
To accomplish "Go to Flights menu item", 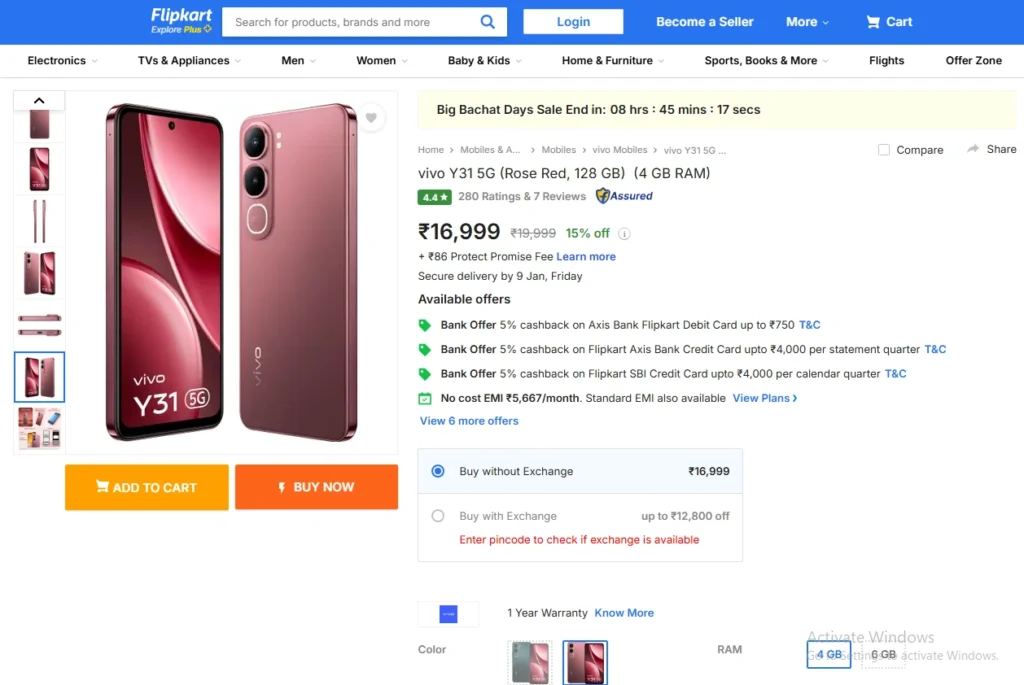I will click(x=886, y=61).
